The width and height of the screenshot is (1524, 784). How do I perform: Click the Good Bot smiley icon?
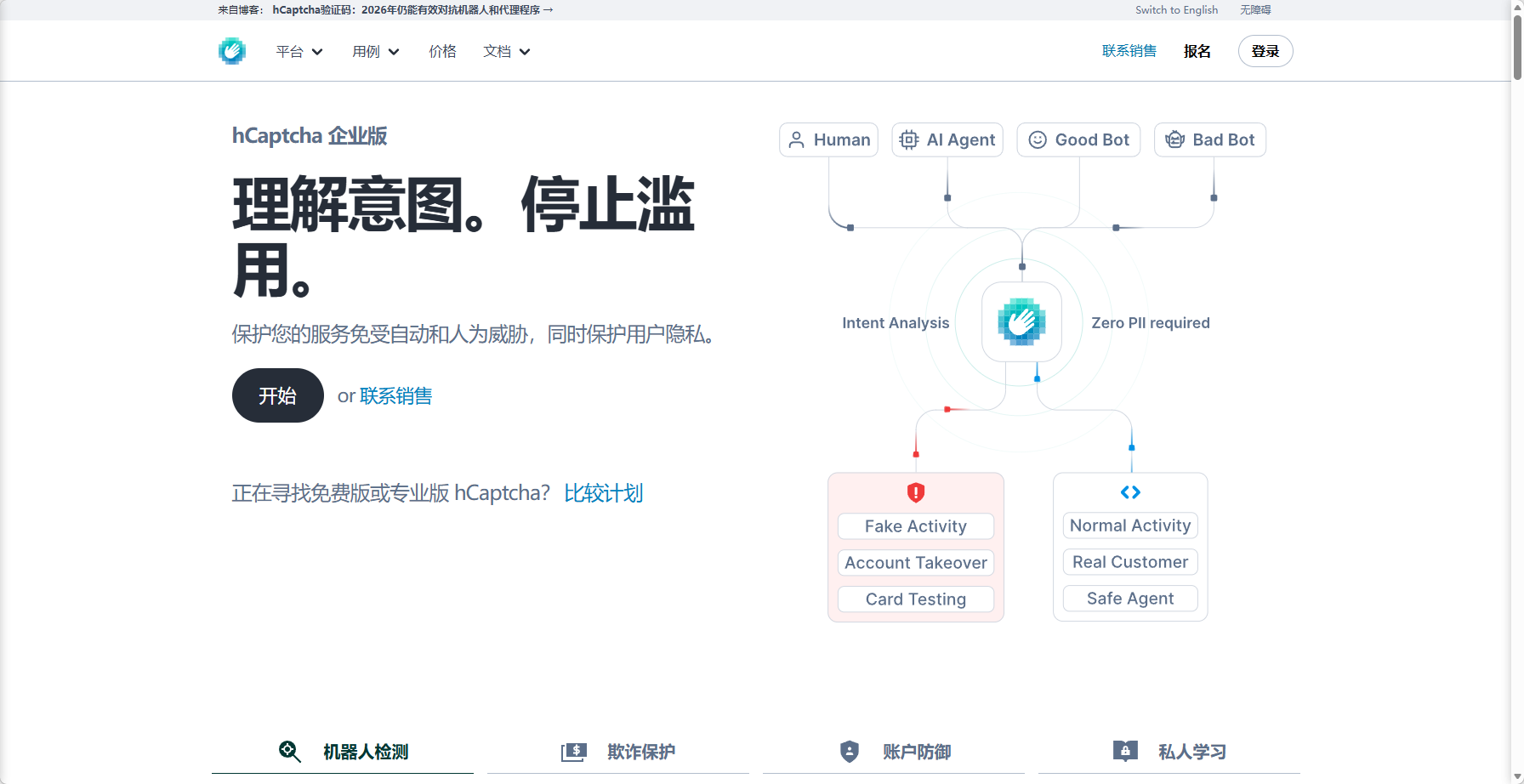1038,140
